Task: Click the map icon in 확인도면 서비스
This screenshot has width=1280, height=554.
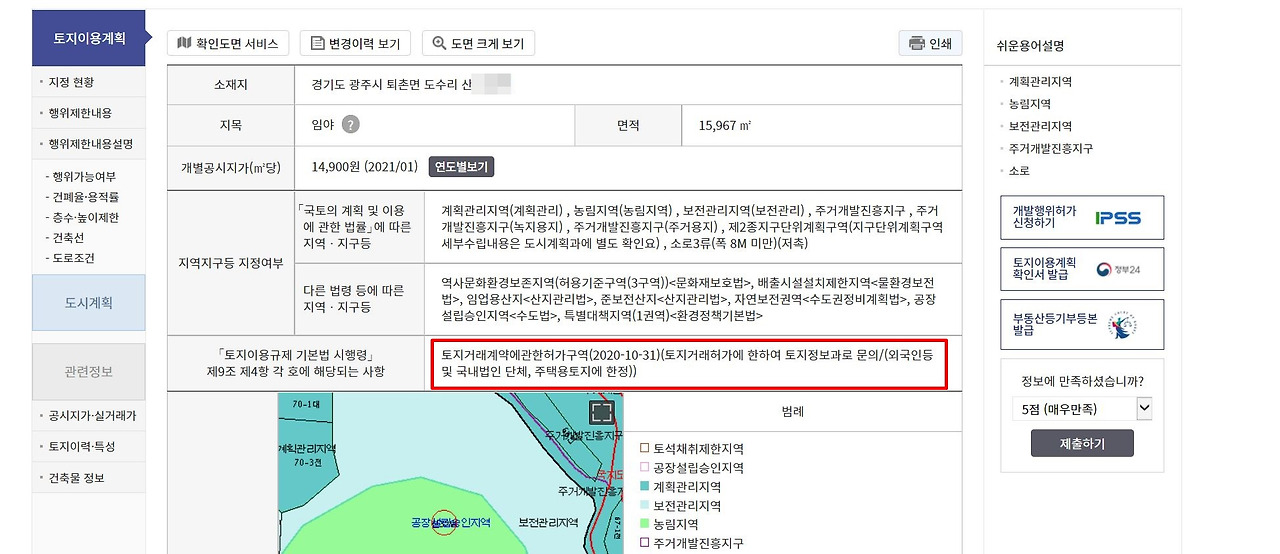Action: [x=183, y=42]
